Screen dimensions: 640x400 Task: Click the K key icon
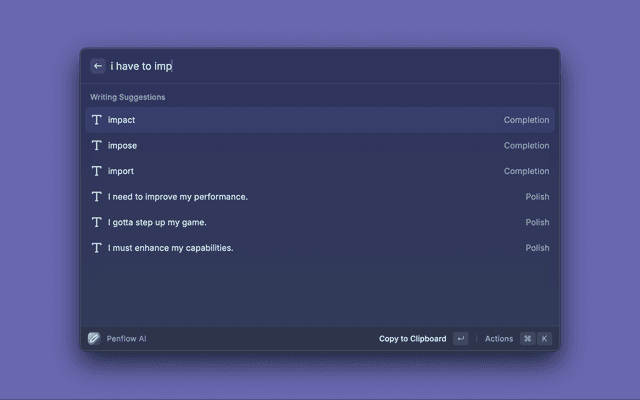[544, 339]
